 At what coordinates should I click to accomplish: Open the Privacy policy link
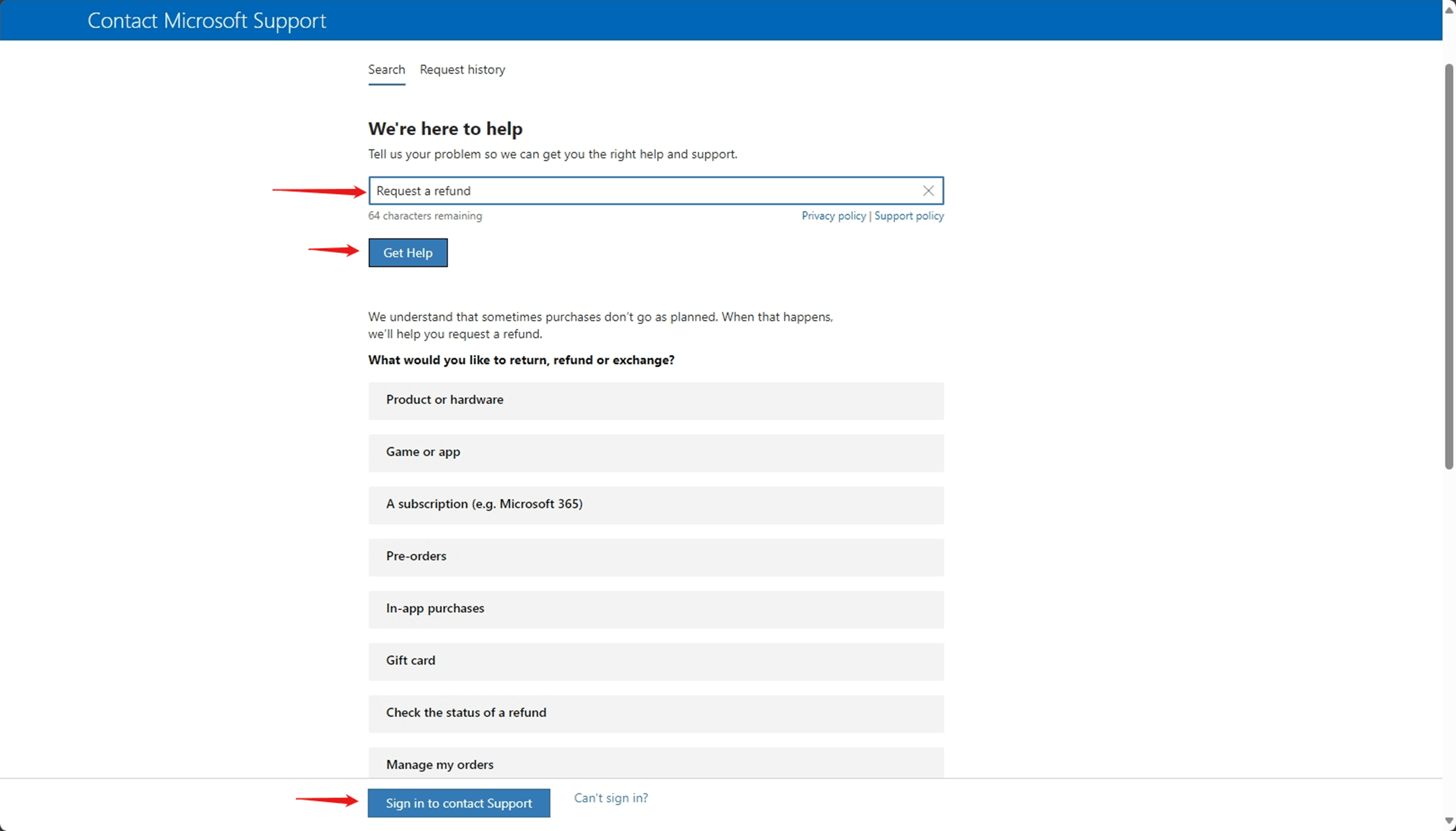[833, 216]
